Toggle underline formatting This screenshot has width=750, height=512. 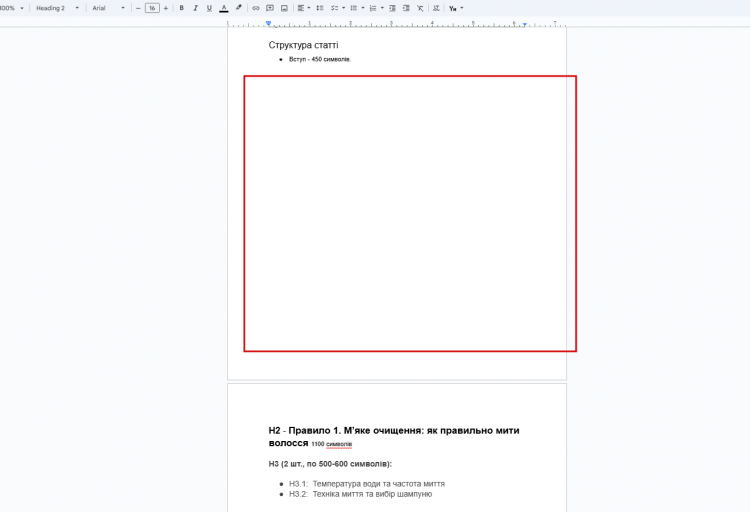209,8
